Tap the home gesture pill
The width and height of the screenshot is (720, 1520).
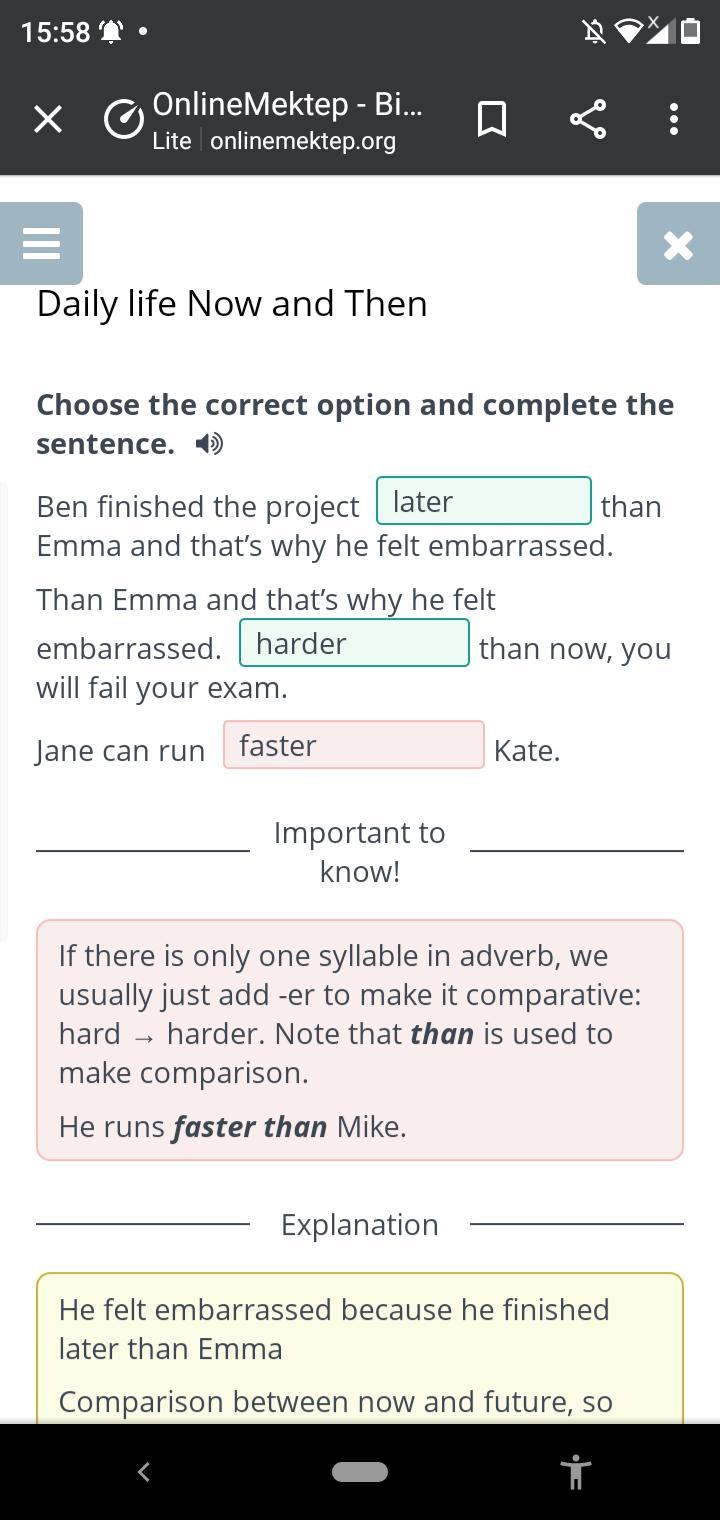pos(360,1472)
